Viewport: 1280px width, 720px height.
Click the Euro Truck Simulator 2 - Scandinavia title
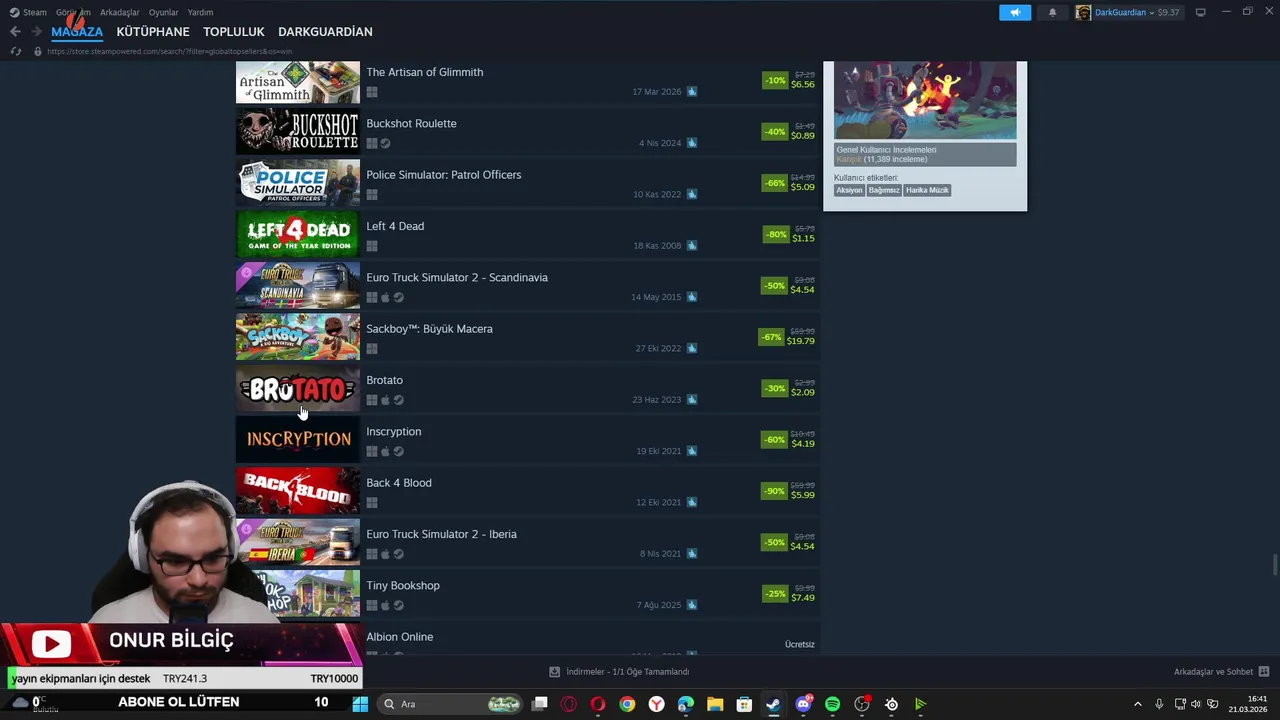tap(457, 278)
